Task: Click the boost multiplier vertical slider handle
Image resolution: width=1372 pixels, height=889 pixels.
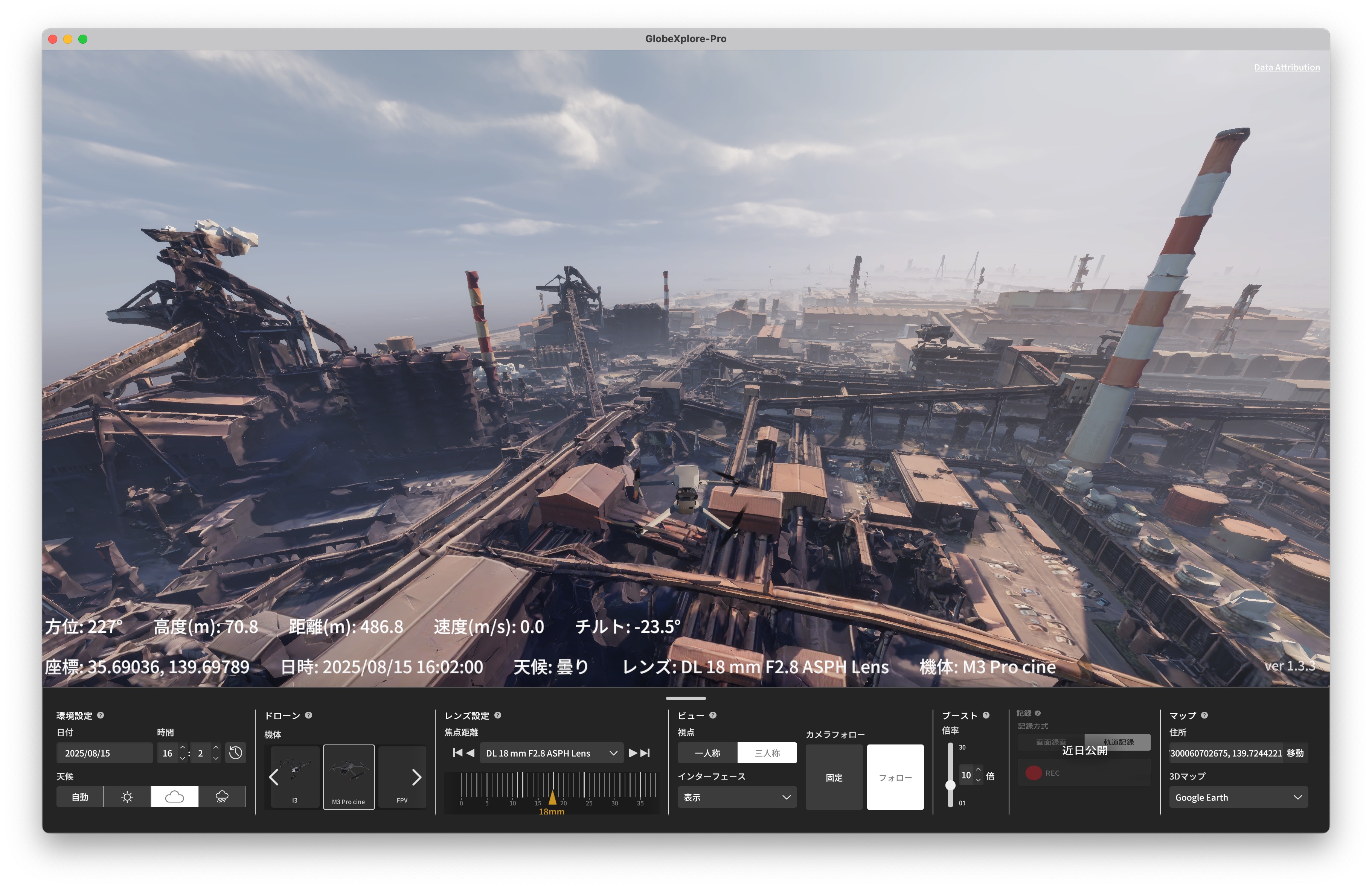Action: 950,785
